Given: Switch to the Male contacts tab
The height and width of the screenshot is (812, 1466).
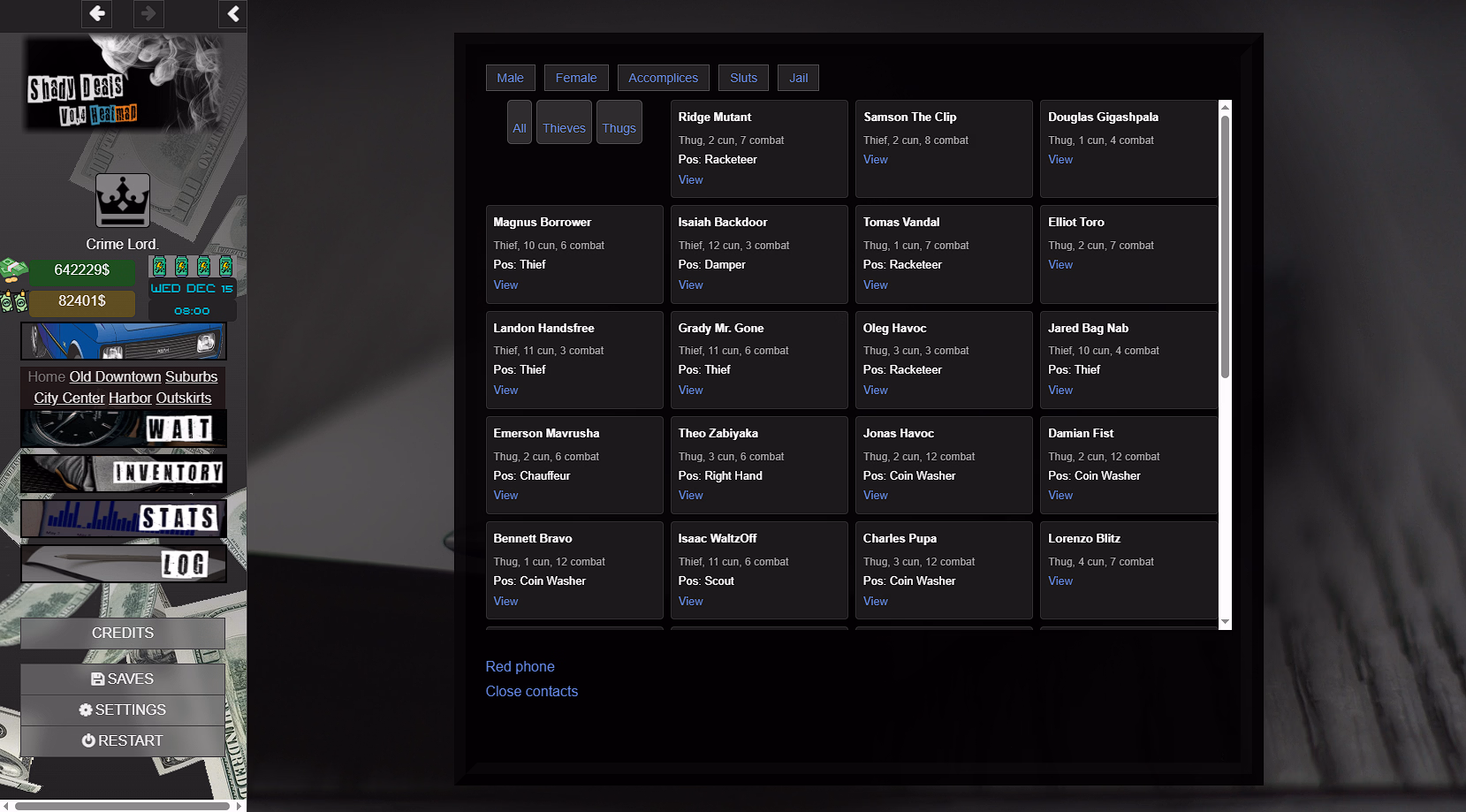Looking at the screenshot, I should pyautogui.click(x=510, y=77).
